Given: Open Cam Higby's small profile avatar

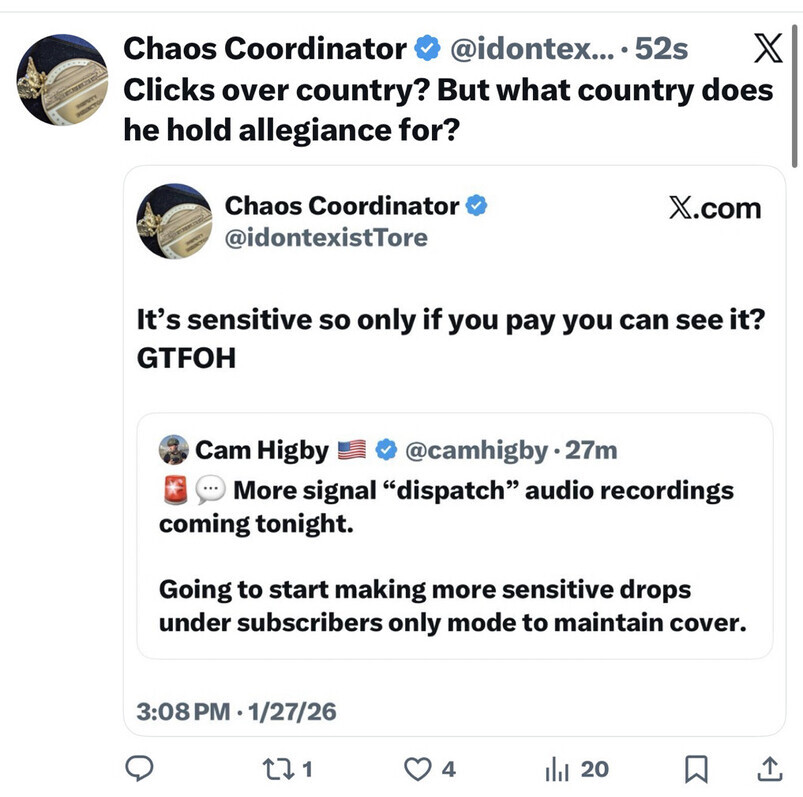Looking at the screenshot, I should click(174, 451).
